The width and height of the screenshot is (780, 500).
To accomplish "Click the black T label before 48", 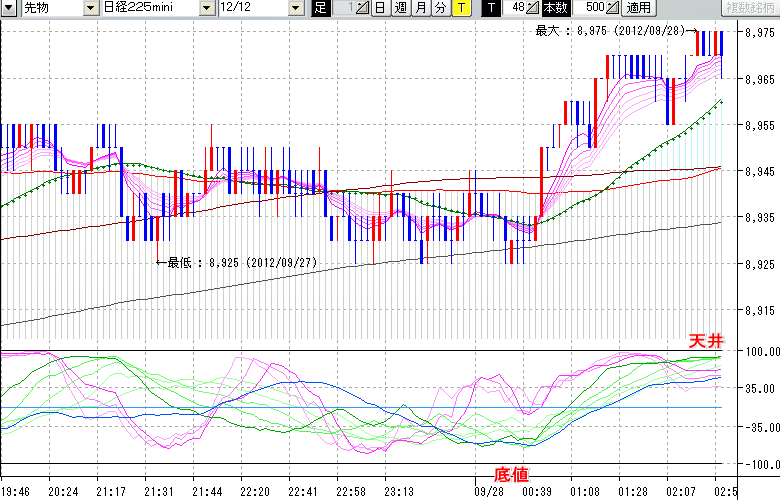I will tap(490, 8).
